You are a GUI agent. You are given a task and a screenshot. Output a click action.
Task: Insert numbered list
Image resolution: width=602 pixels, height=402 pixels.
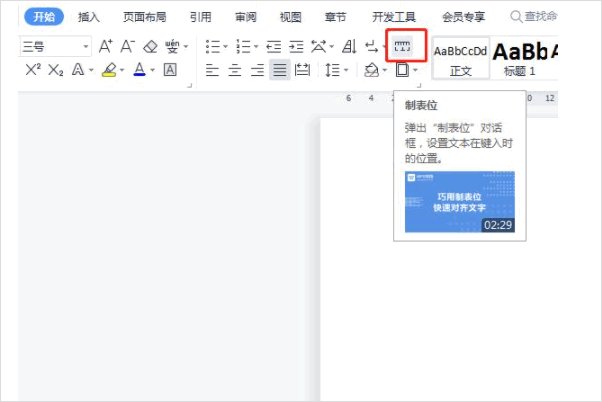point(243,47)
